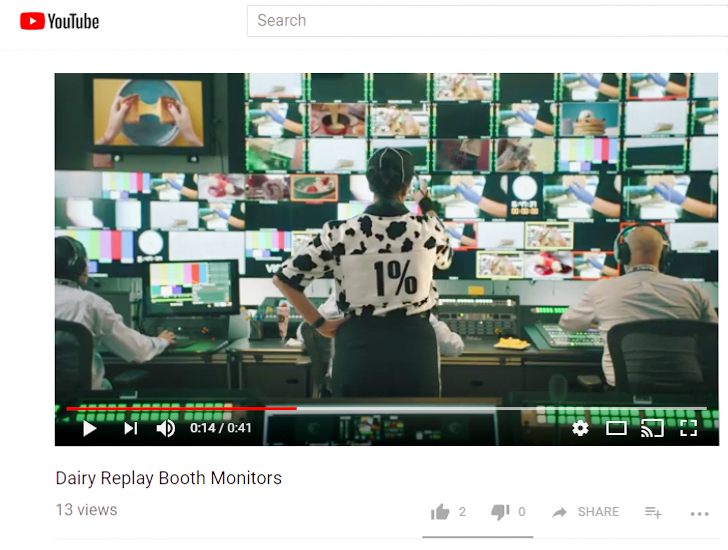Expand the three-dot more actions menu

pos(699,513)
